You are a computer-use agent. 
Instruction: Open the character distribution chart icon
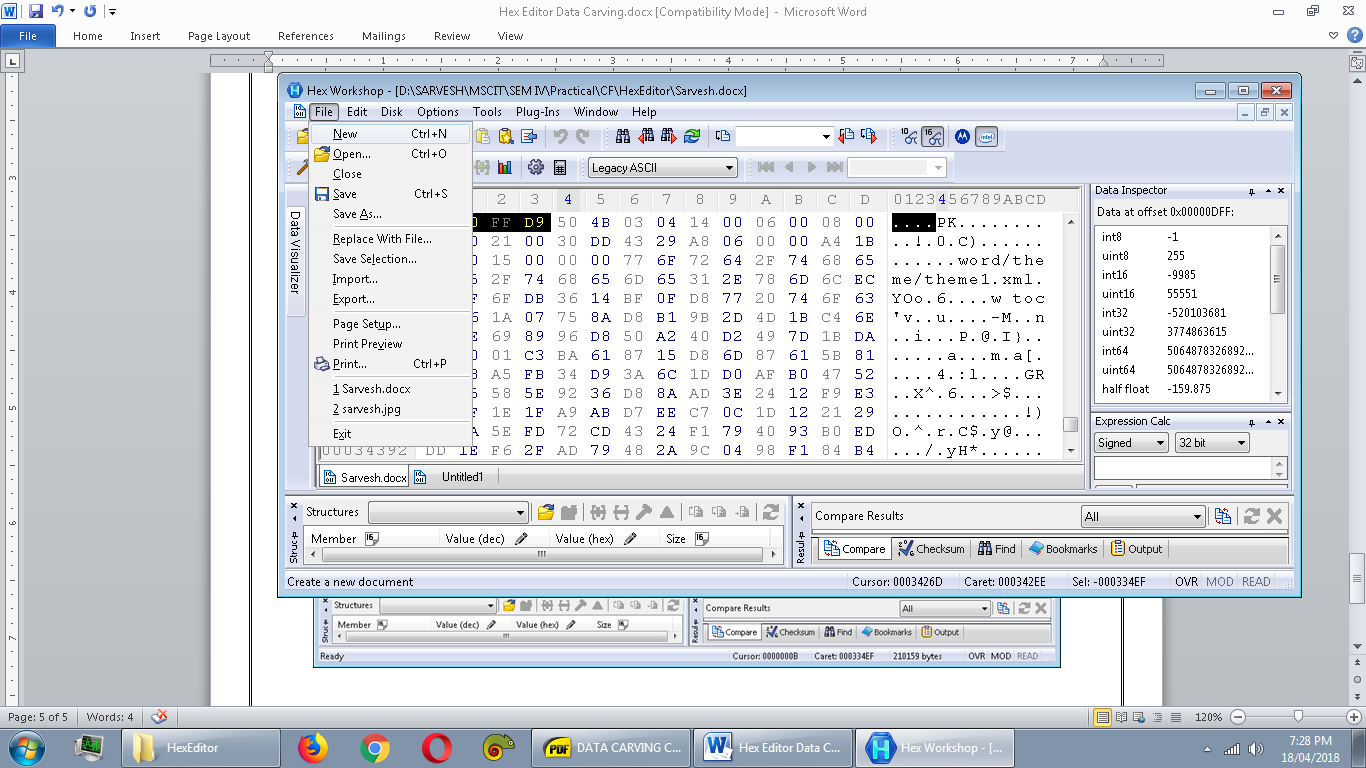pyautogui.click(x=505, y=167)
